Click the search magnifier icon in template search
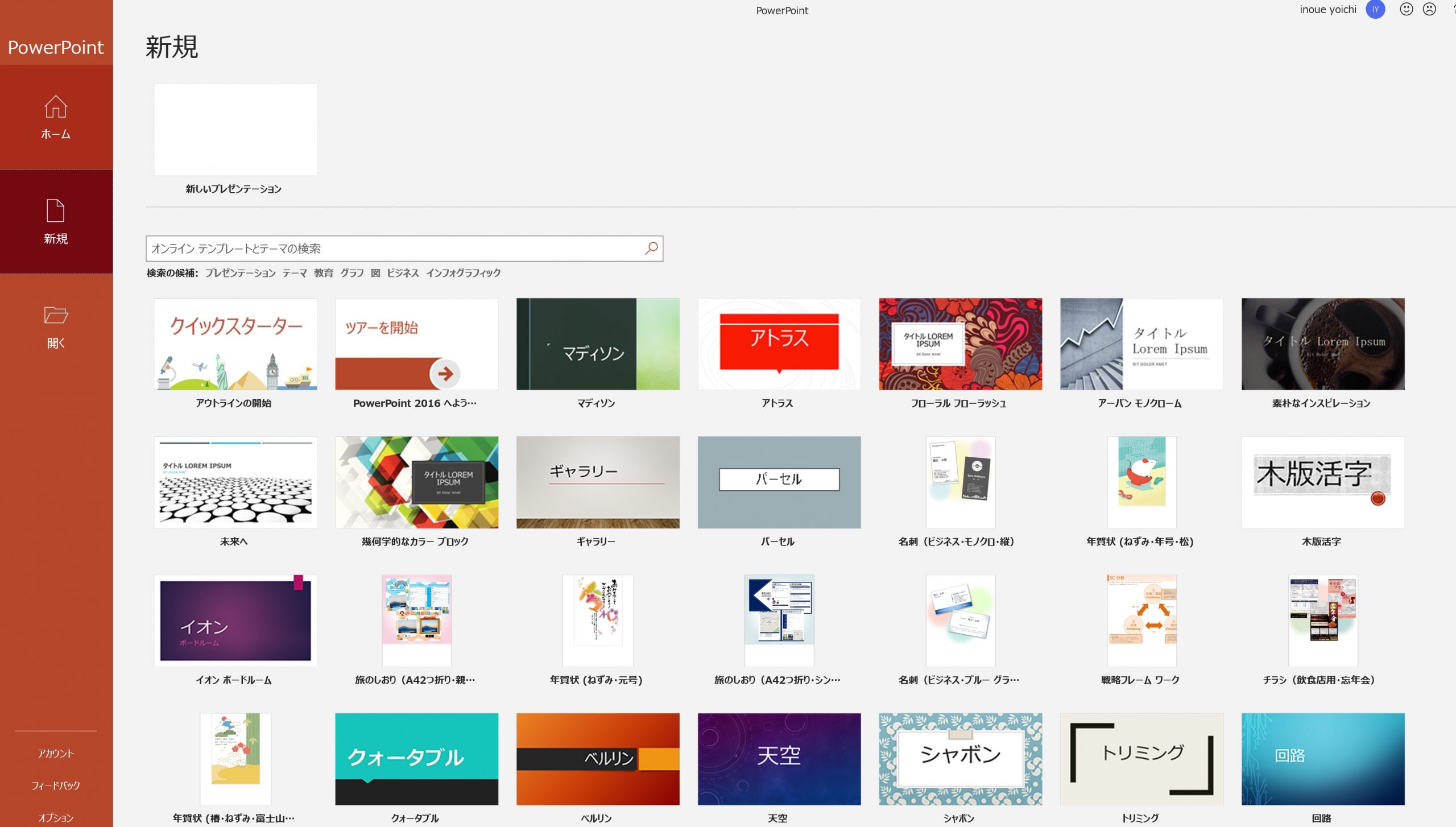 [x=651, y=249]
